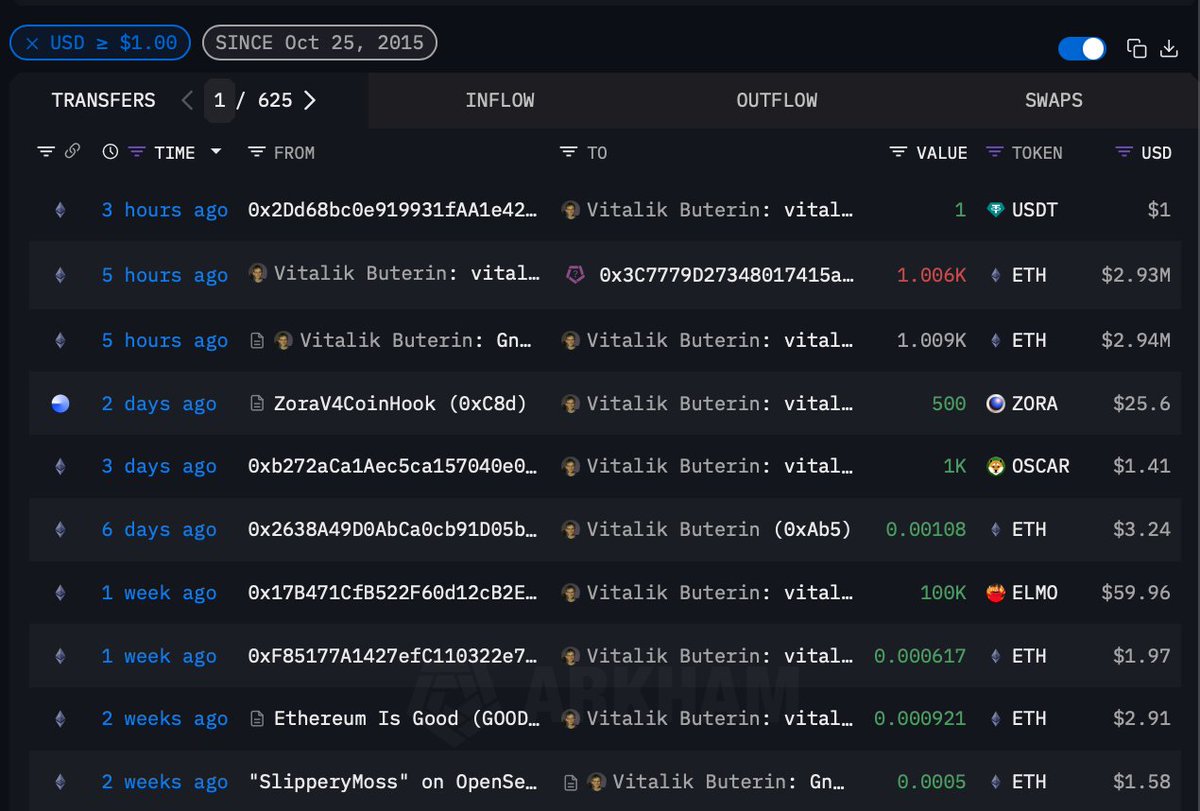Image resolution: width=1200 pixels, height=811 pixels.
Task: Expand the TIME sort dropdown arrow
Action: (215, 152)
